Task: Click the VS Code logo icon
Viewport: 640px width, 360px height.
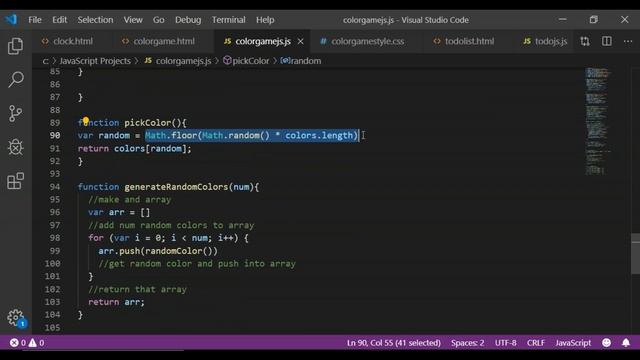Action: point(11,20)
